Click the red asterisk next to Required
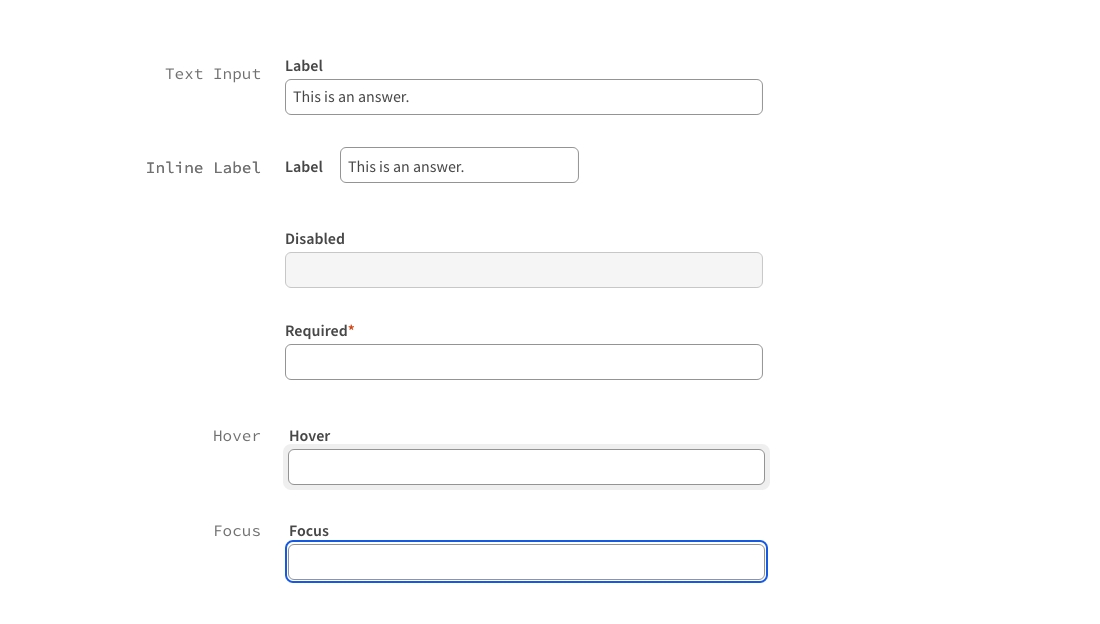The height and width of the screenshot is (624, 1100). coord(351,329)
